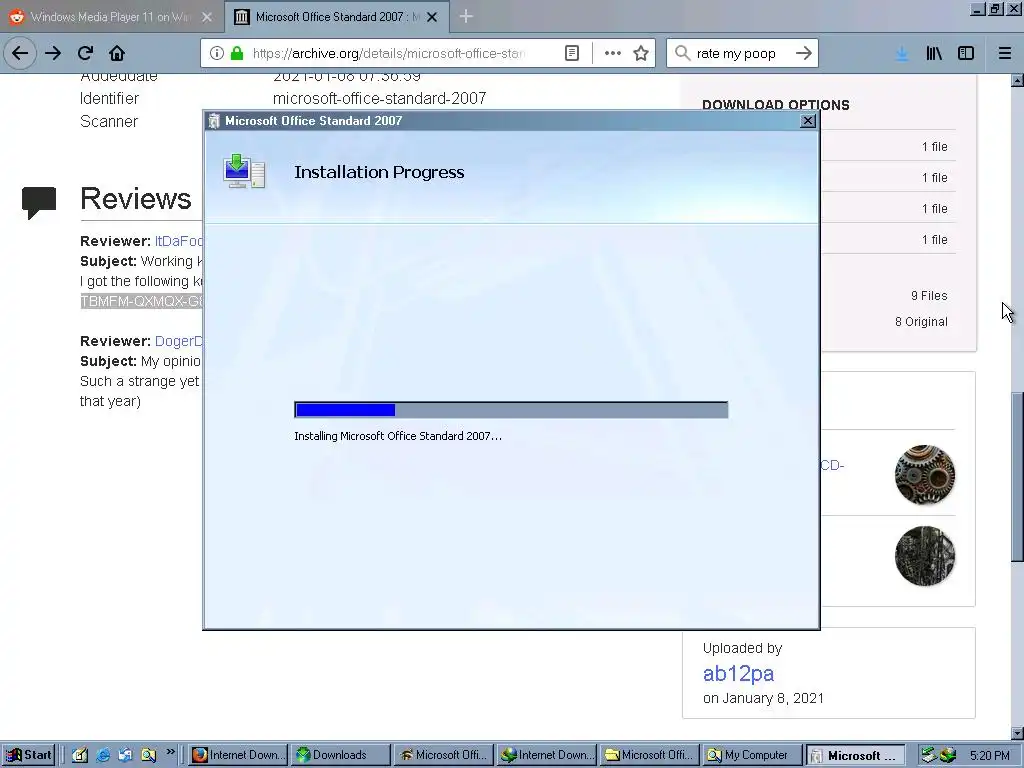Select the Microsoft Office Standard 2007 browser tab
Image resolution: width=1024 pixels, height=768 pixels.
click(336, 17)
